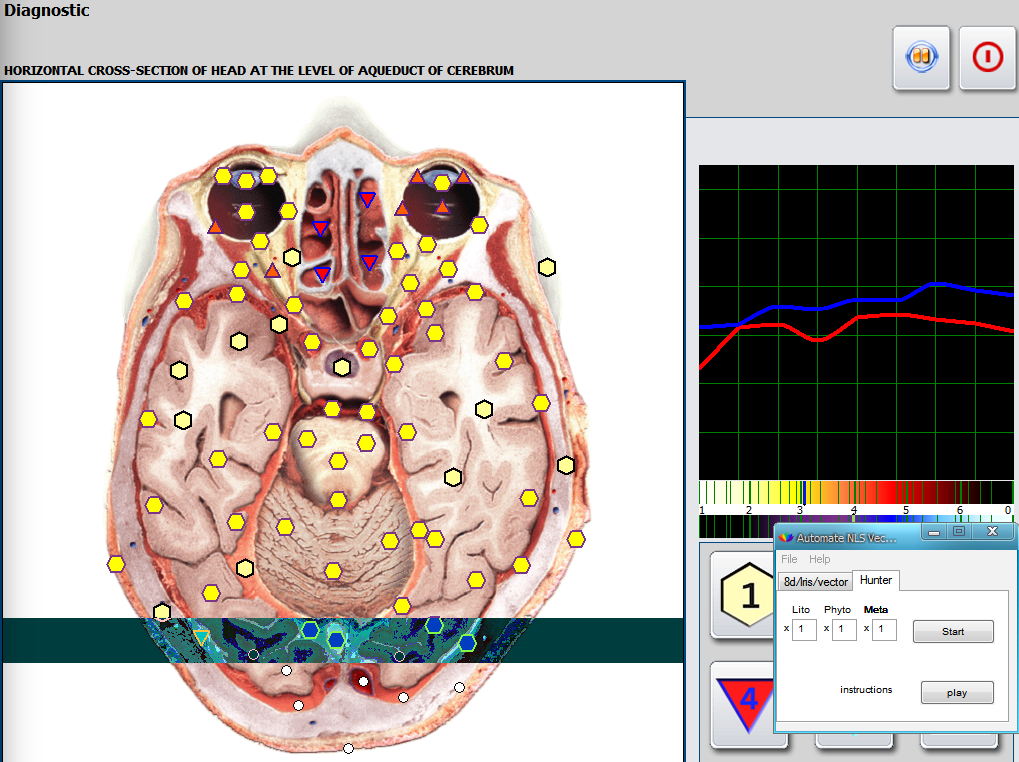This screenshot has width=1019, height=762.
Task: Click the white circle point with red surround
Action: (x=363, y=681)
